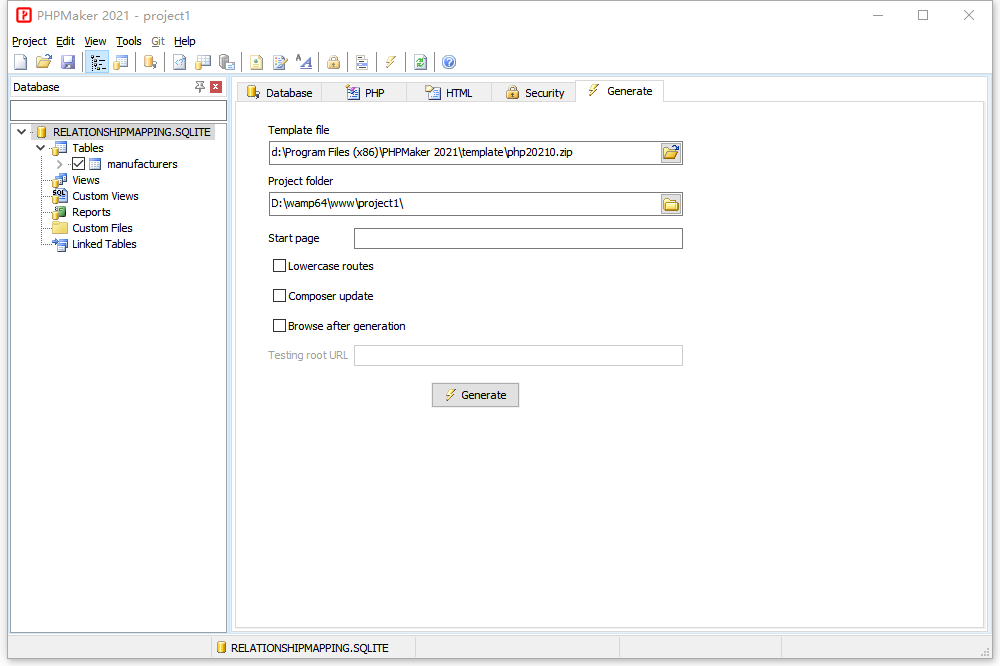The height and width of the screenshot is (666, 1000).
Task: Click the table grid with cylinder toolbar icon
Action: [x=203, y=62]
